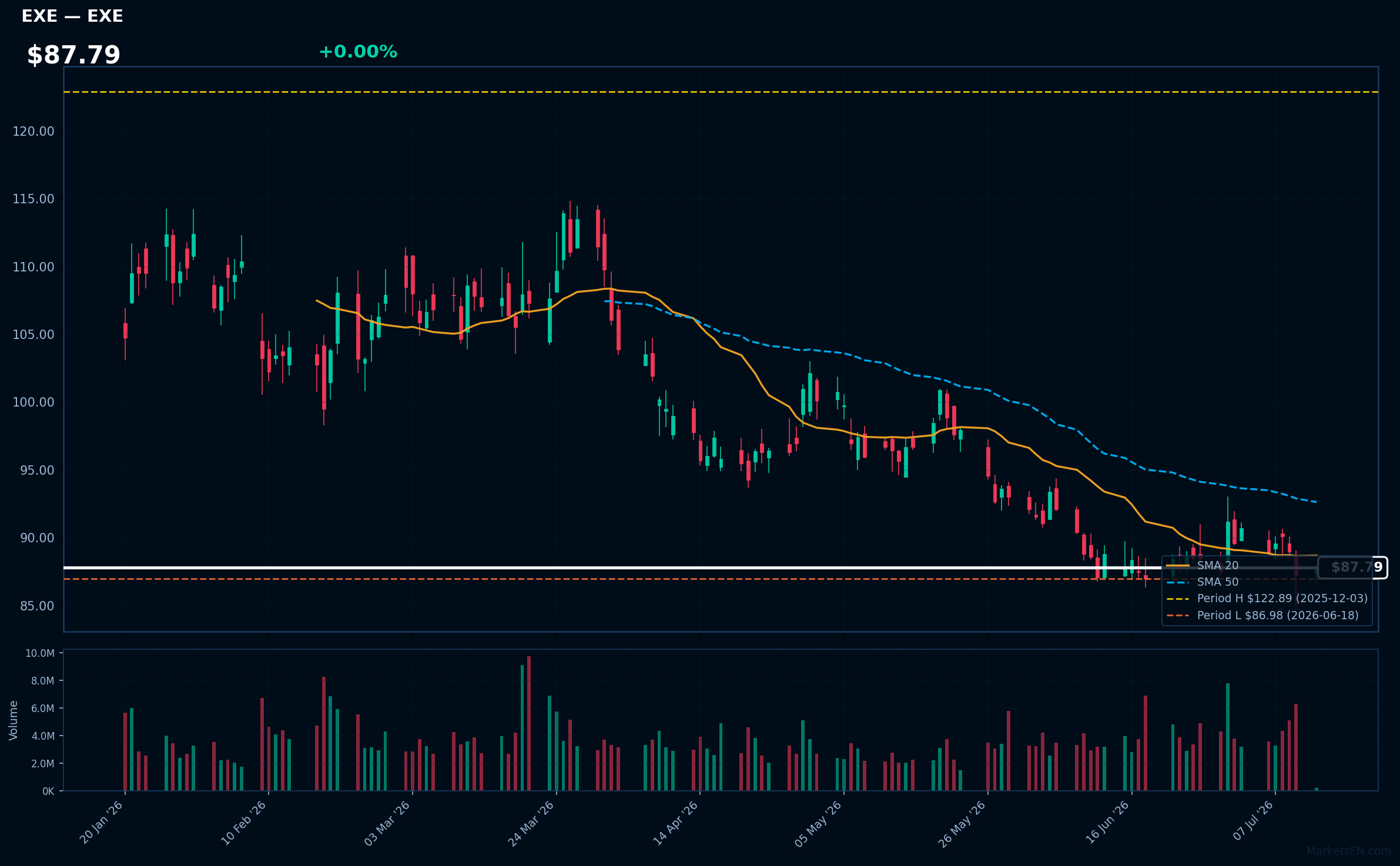Click the Volume axis title

click(x=13, y=720)
